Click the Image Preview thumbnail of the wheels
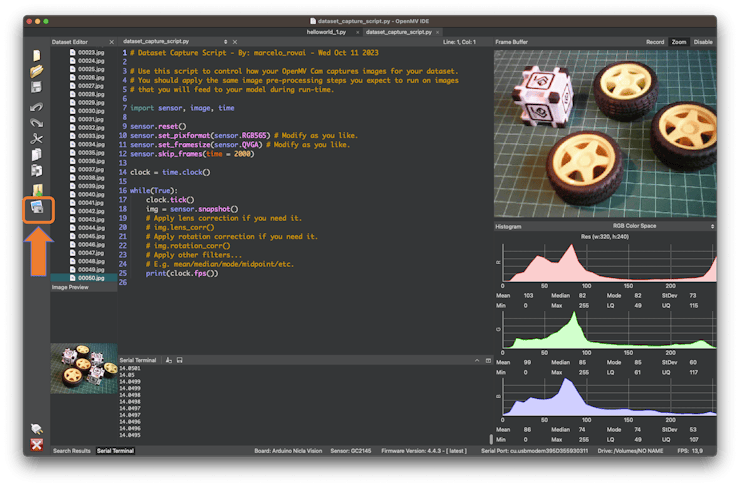The width and height of the screenshot is (740, 487). [x=82, y=368]
